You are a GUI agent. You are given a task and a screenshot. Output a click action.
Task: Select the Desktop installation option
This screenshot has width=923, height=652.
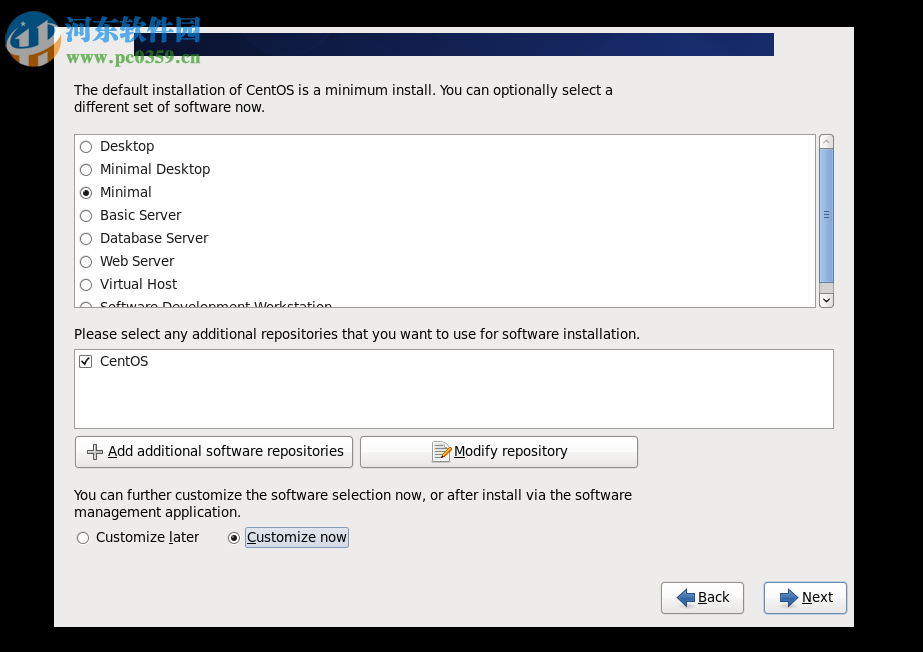point(86,146)
